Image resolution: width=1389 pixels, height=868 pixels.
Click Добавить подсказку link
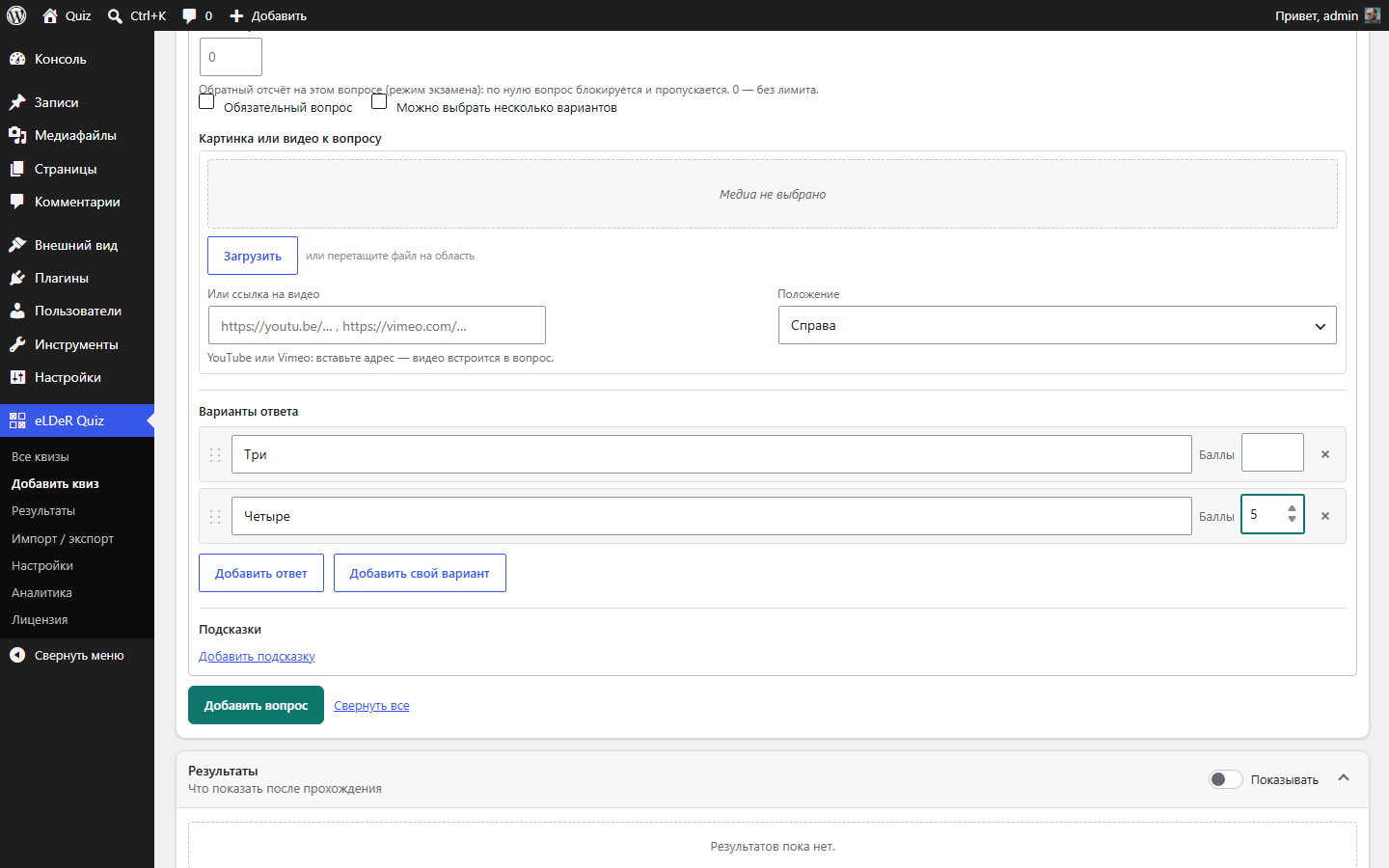(x=257, y=656)
